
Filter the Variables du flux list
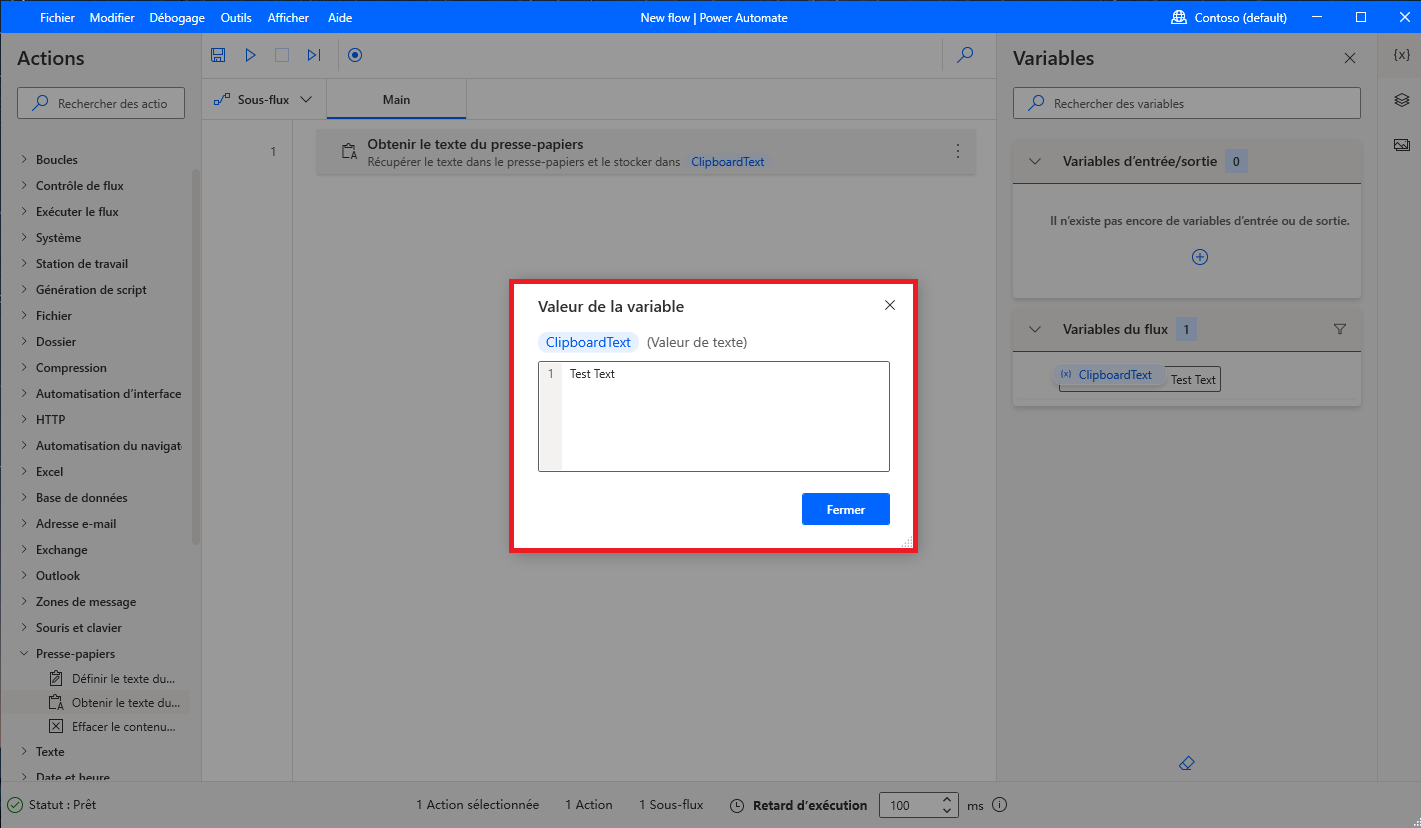pos(1339,328)
